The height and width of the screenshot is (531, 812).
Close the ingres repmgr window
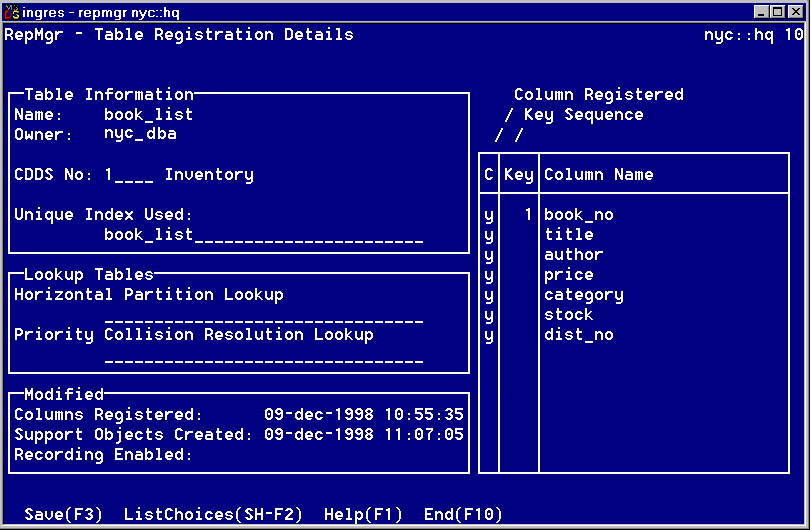coord(796,11)
